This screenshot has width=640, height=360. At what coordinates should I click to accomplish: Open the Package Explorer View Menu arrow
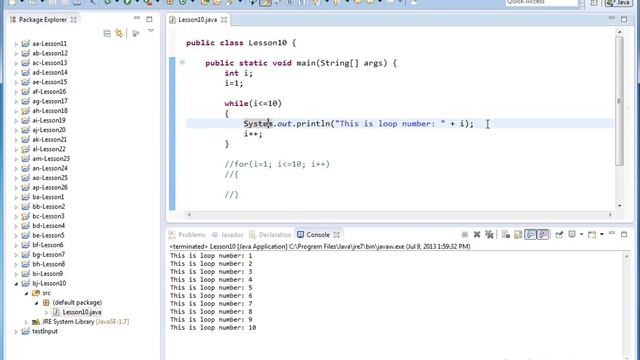pos(151,31)
